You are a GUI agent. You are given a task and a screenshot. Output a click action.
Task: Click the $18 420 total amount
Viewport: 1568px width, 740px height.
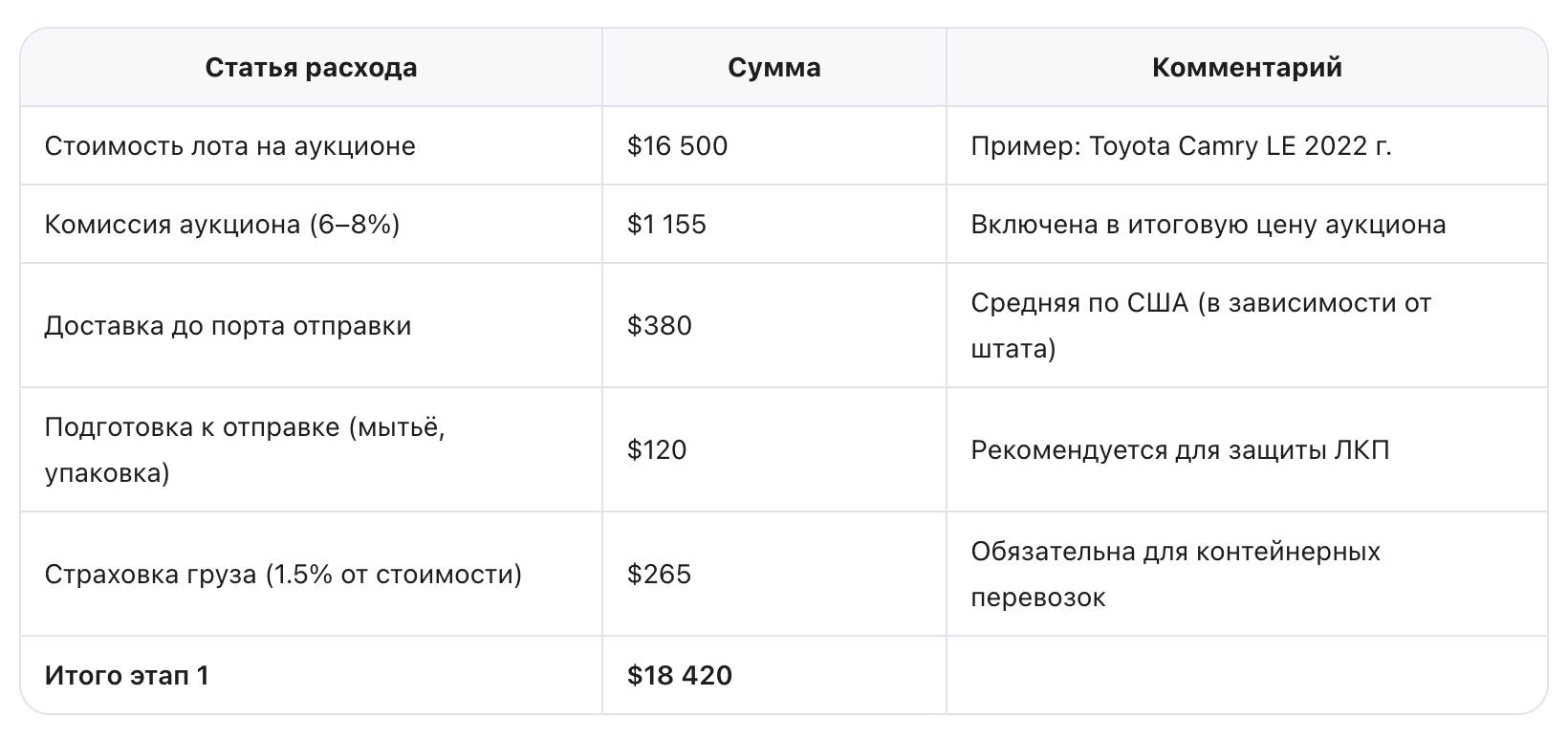[679, 676]
